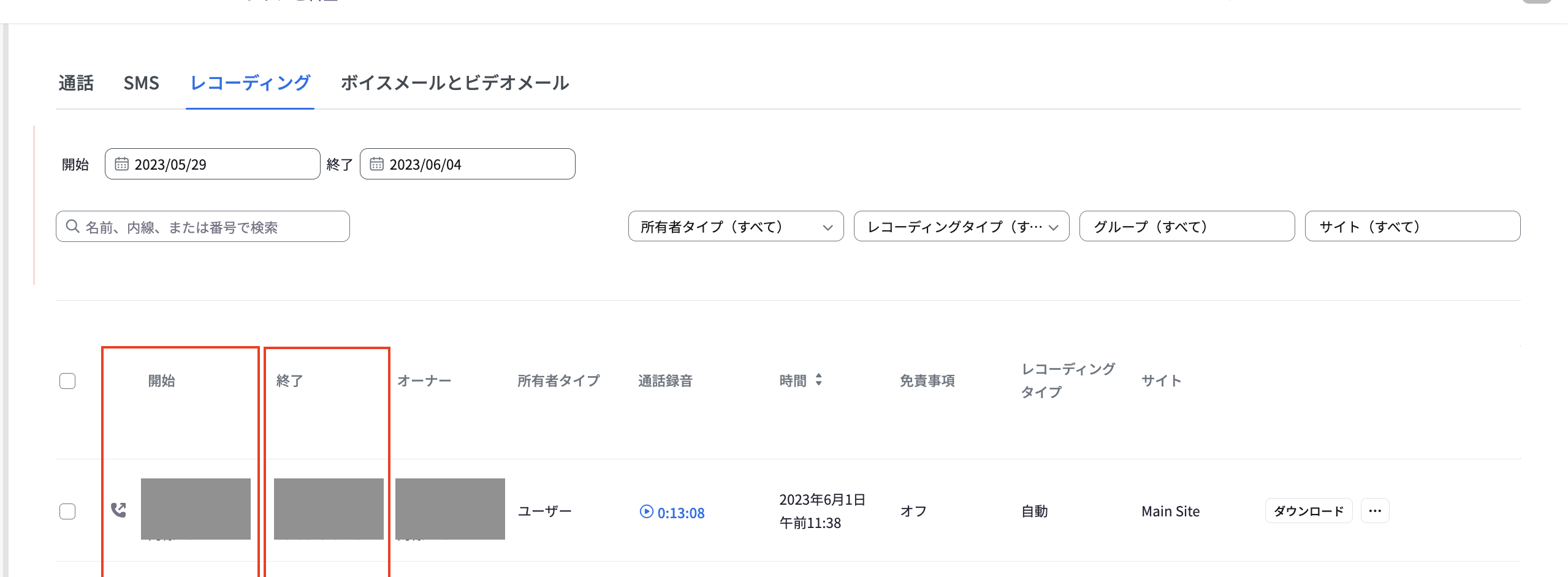
Task: Open the グループ（すべて）filter
Action: [x=1187, y=227]
